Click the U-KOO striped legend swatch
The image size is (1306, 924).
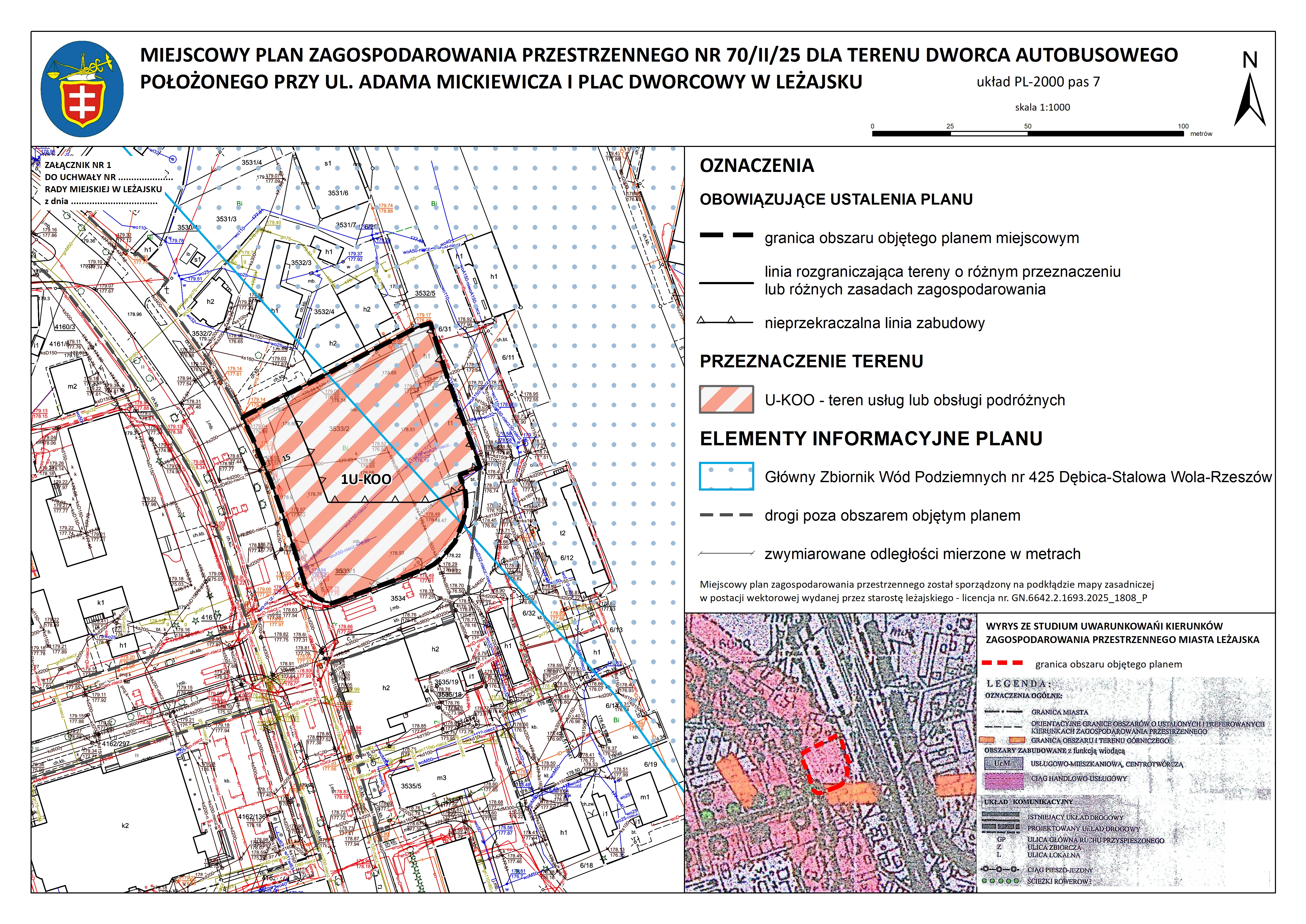pos(727,399)
